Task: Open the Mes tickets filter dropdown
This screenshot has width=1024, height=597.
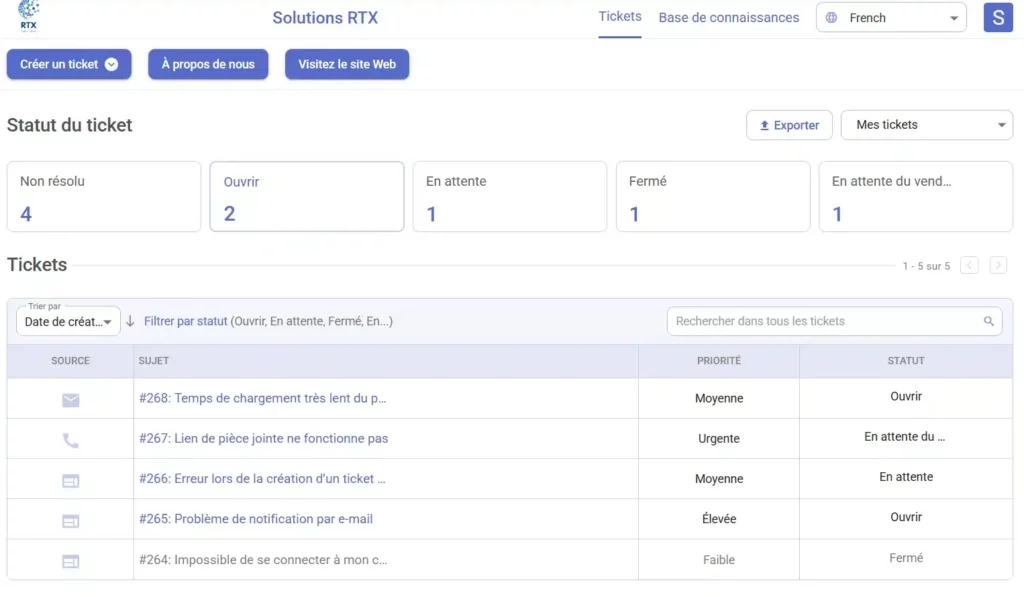Action: click(927, 125)
